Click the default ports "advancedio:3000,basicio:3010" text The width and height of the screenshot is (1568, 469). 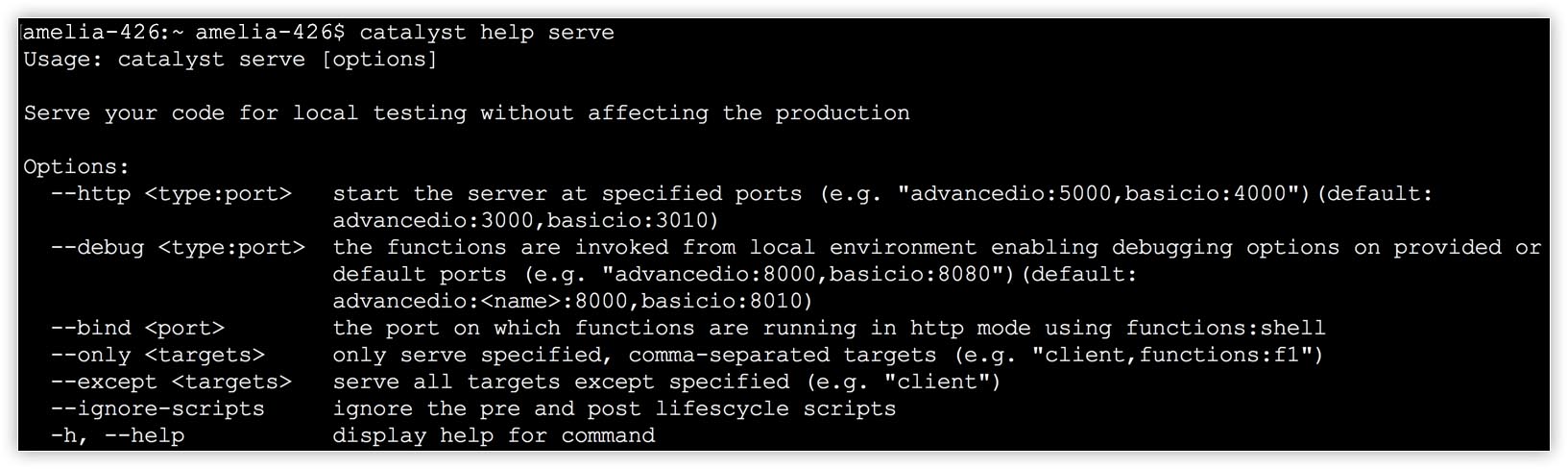[525, 221]
